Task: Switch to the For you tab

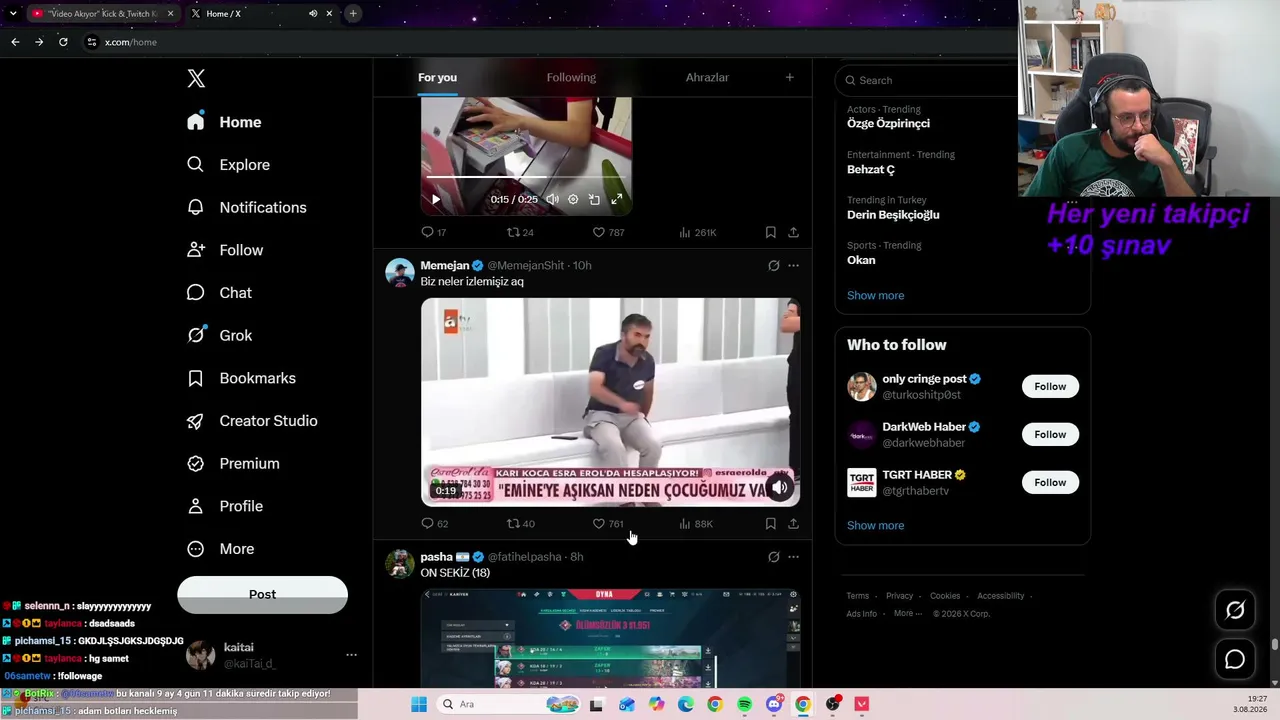Action: (437, 77)
